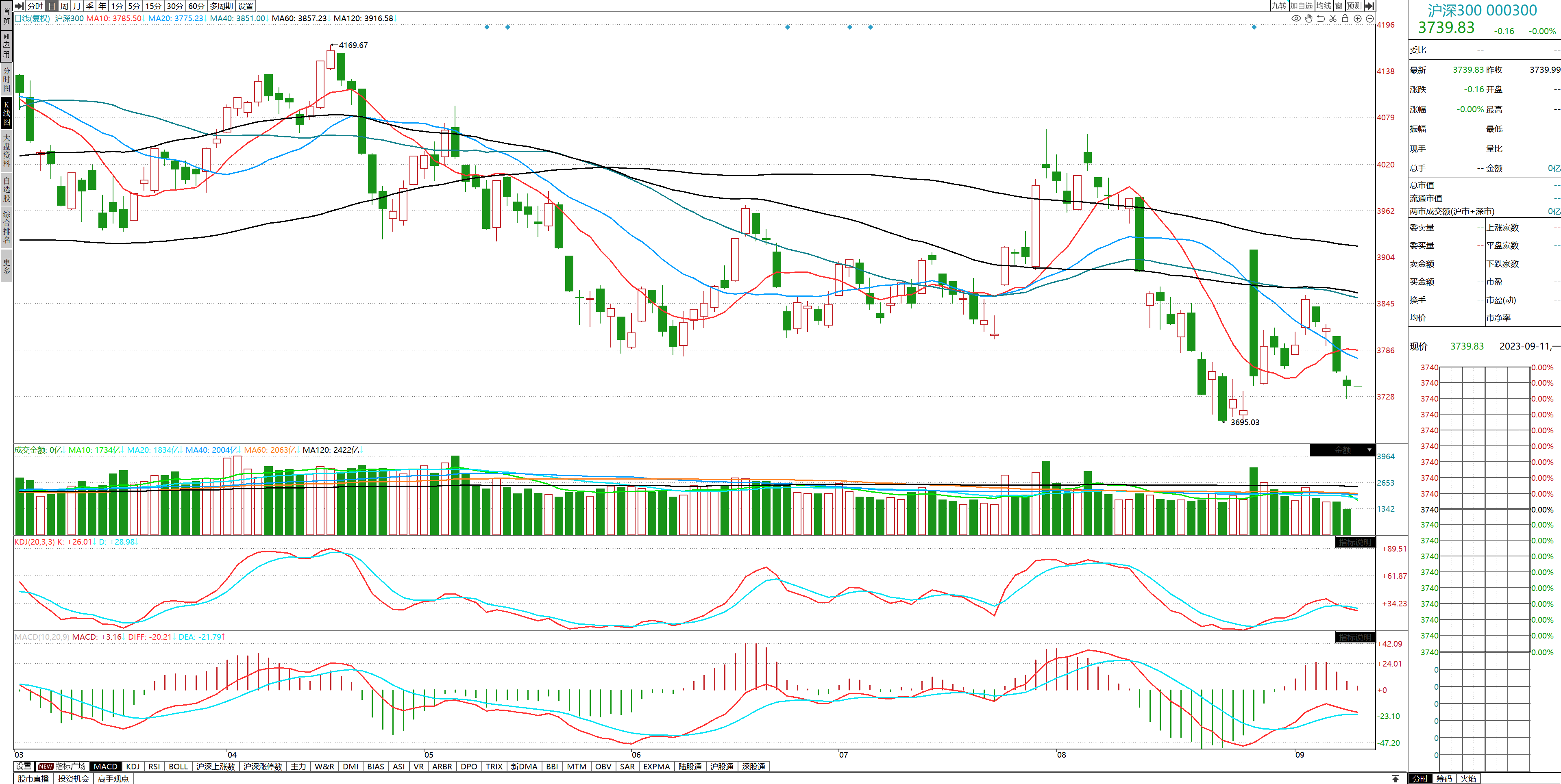
Task: Toggle the 均线 moving average button
Action: pyautogui.click(x=1324, y=6)
